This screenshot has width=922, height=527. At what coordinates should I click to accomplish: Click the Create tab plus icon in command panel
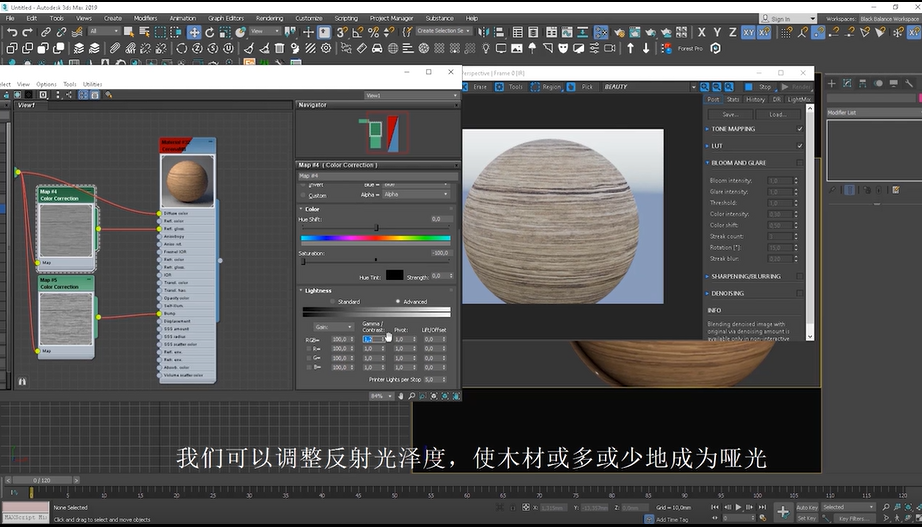coord(832,83)
